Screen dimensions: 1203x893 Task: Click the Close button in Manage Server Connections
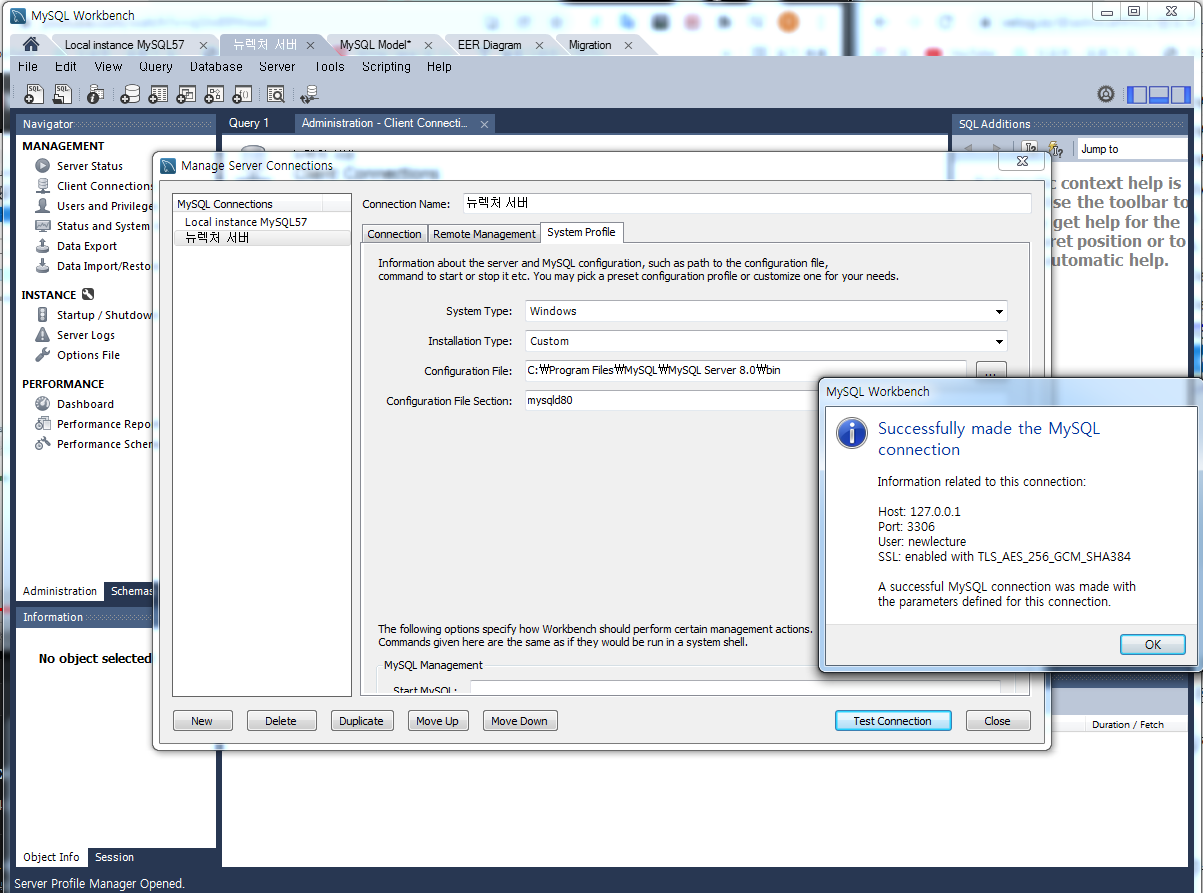pos(997,721)
